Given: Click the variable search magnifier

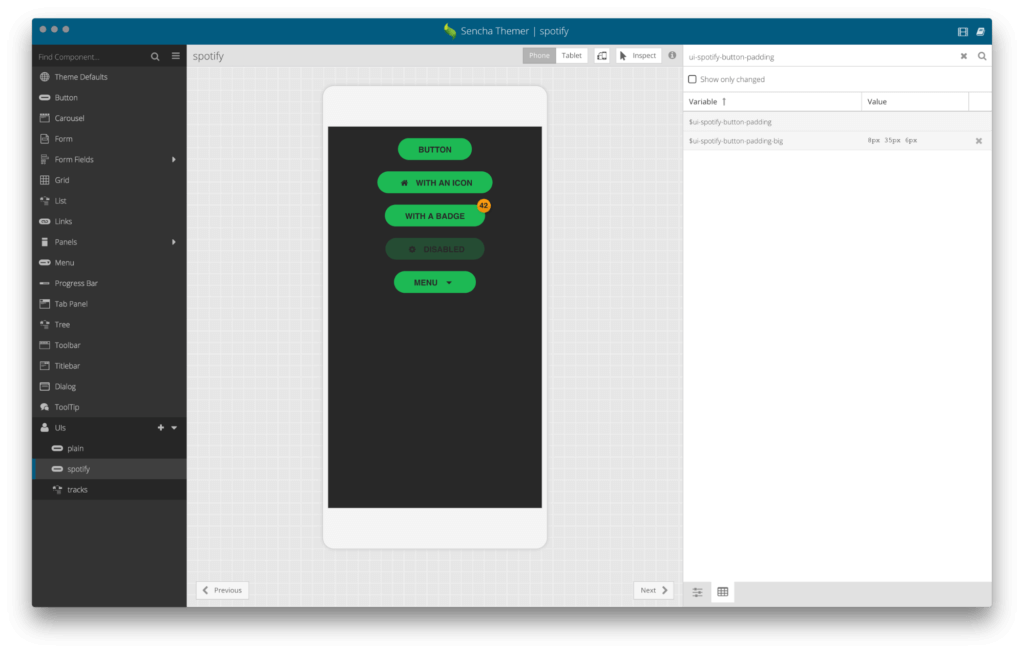Looking at the screenshot, I should click(982, 56).
